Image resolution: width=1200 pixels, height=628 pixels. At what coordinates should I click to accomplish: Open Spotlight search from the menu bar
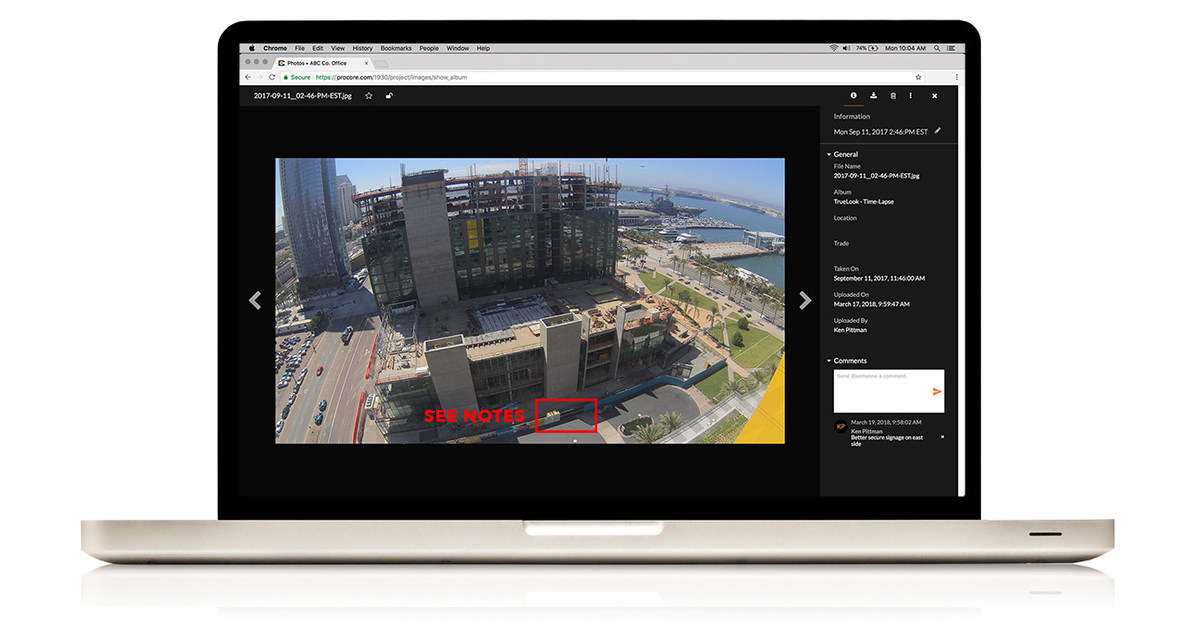point(937,47)
